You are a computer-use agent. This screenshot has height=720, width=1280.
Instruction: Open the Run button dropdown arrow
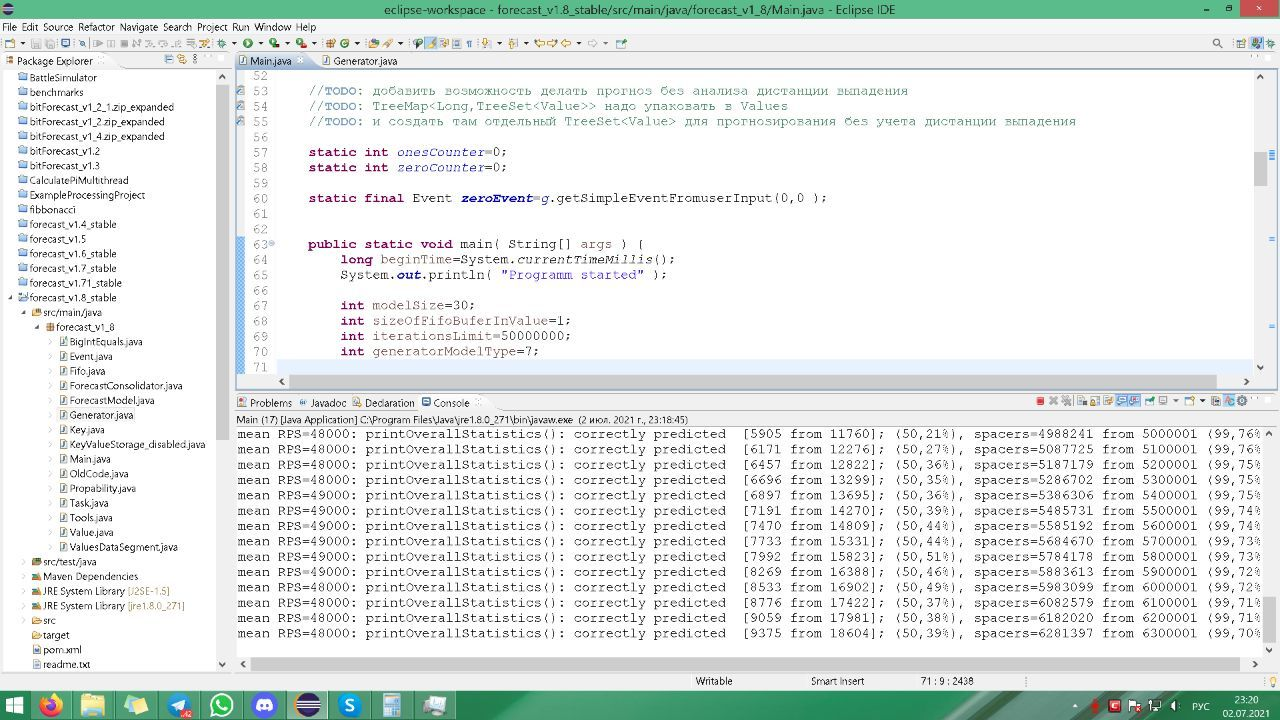(259, 43)
